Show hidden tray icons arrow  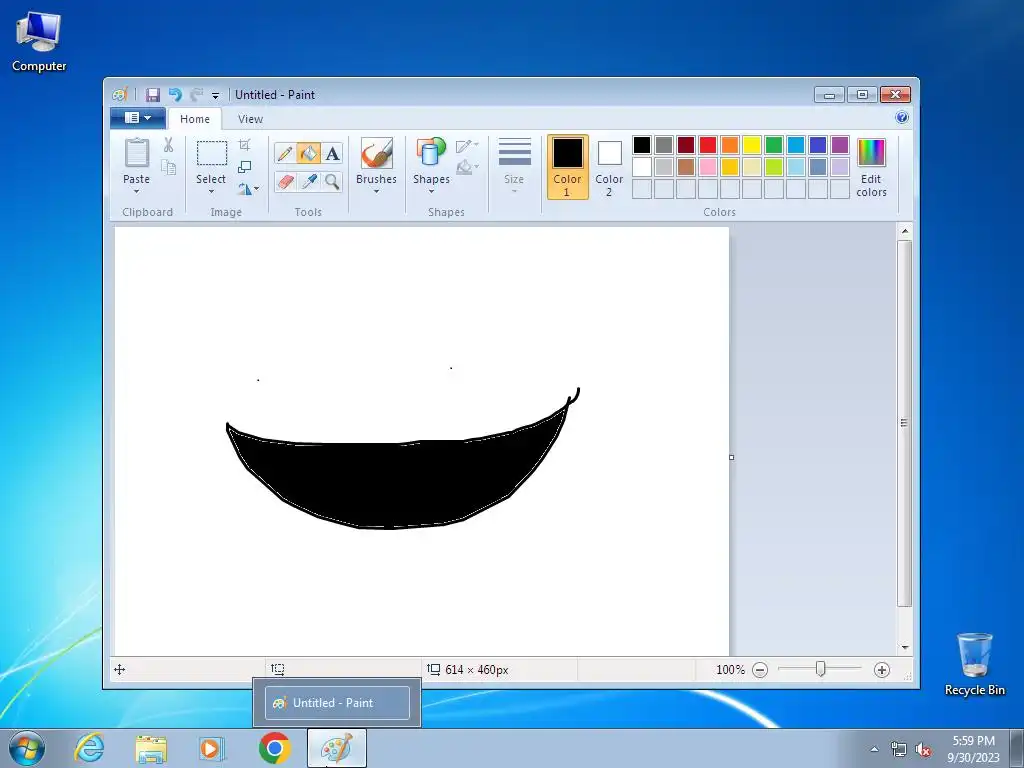click(874, 749)
